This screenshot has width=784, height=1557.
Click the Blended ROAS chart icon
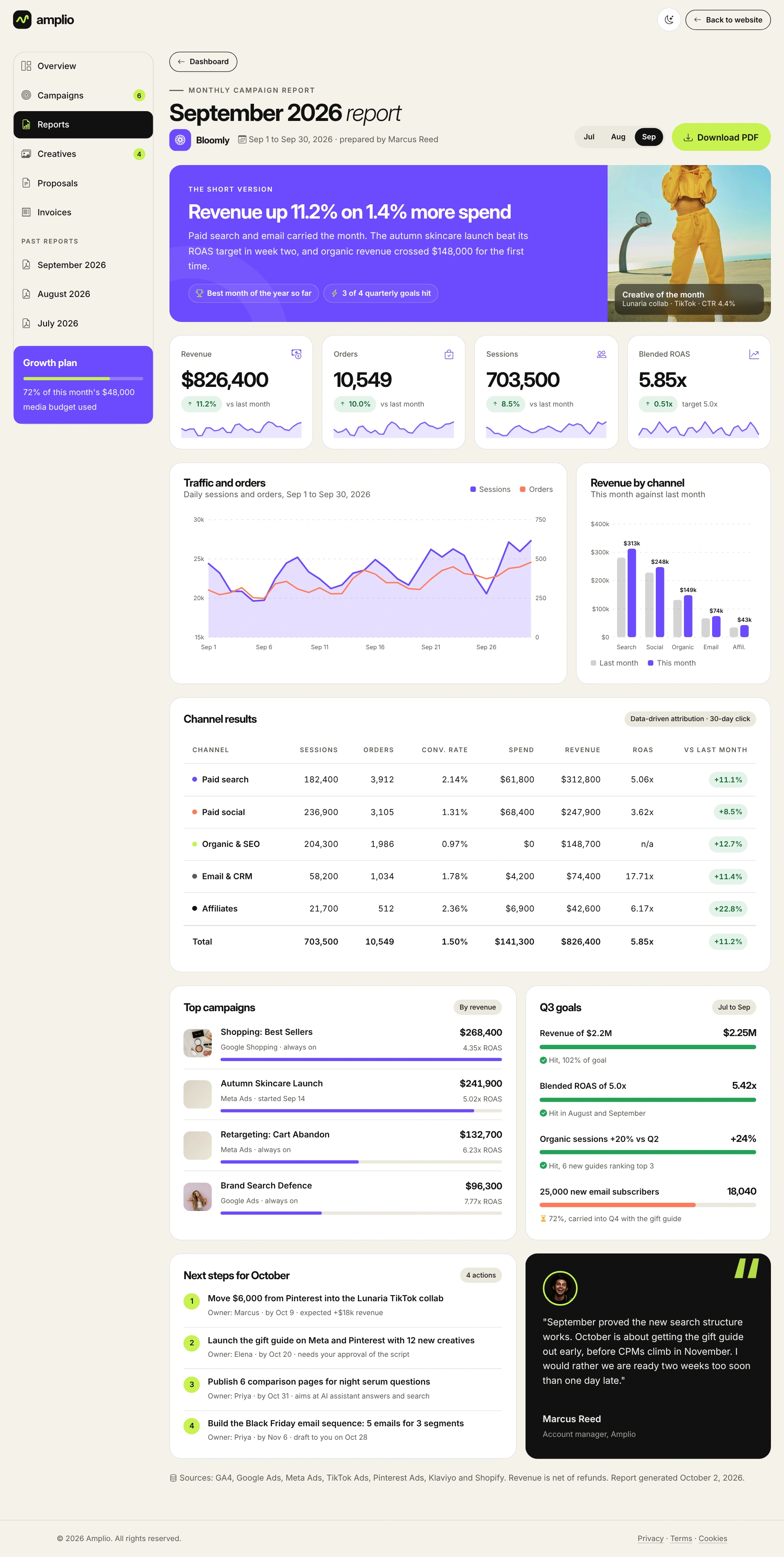tap(754, 354)
